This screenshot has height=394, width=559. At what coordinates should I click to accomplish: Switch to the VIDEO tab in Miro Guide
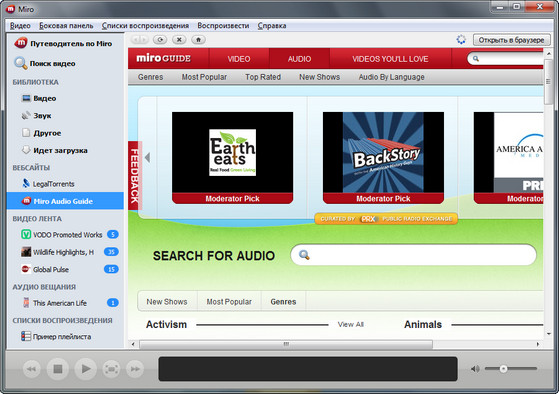pos(239,59)
